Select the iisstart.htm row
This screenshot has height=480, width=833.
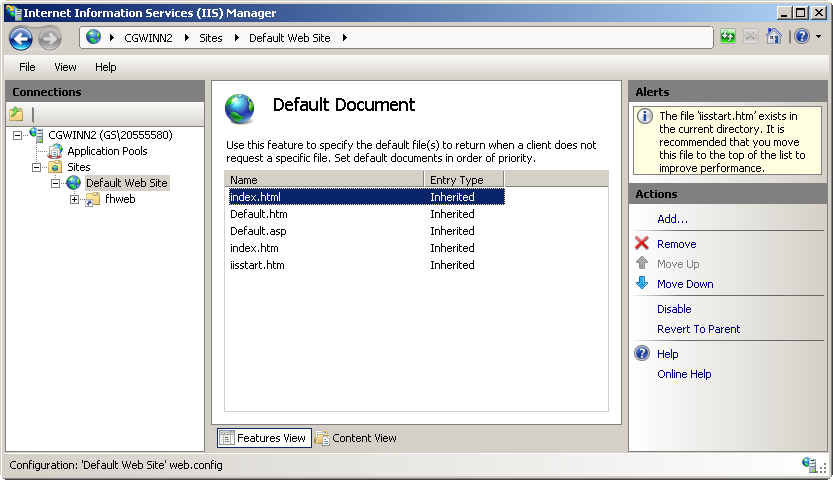pyautogui.click(x=367, y=265)
